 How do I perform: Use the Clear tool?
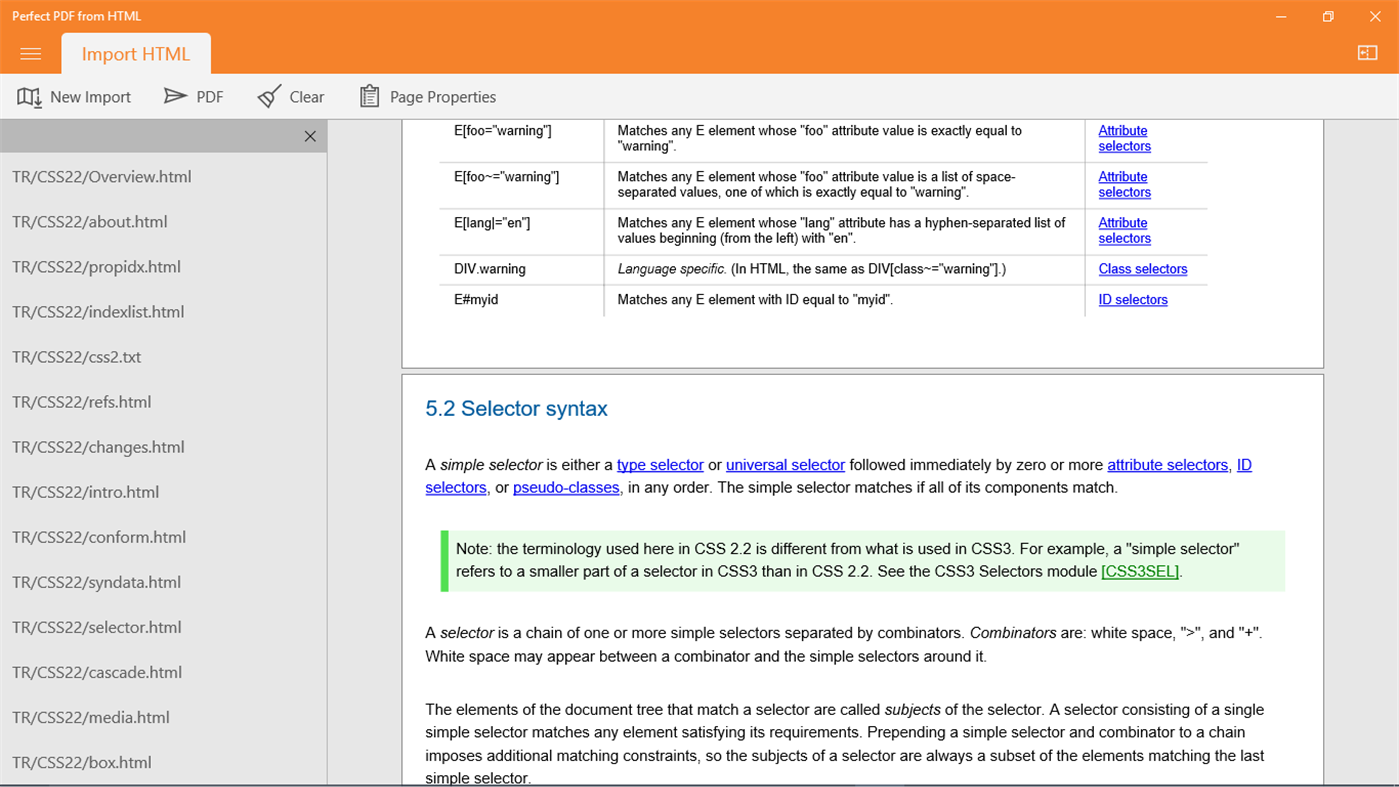290,96
